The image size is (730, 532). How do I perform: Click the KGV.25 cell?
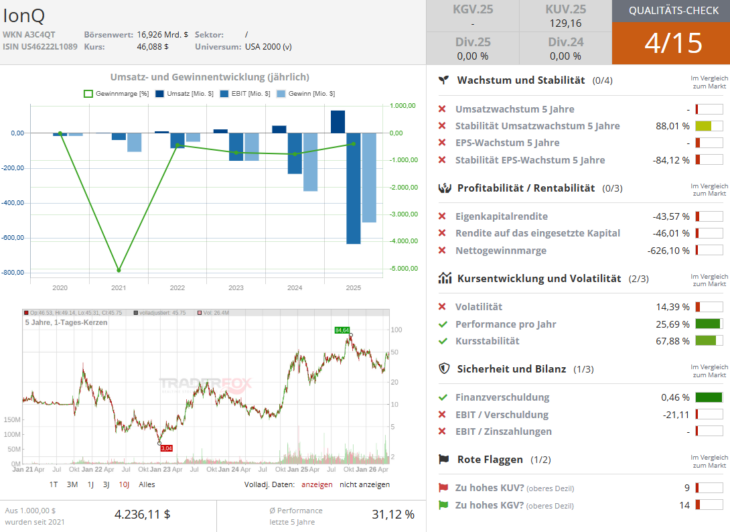tap(473, 16)
